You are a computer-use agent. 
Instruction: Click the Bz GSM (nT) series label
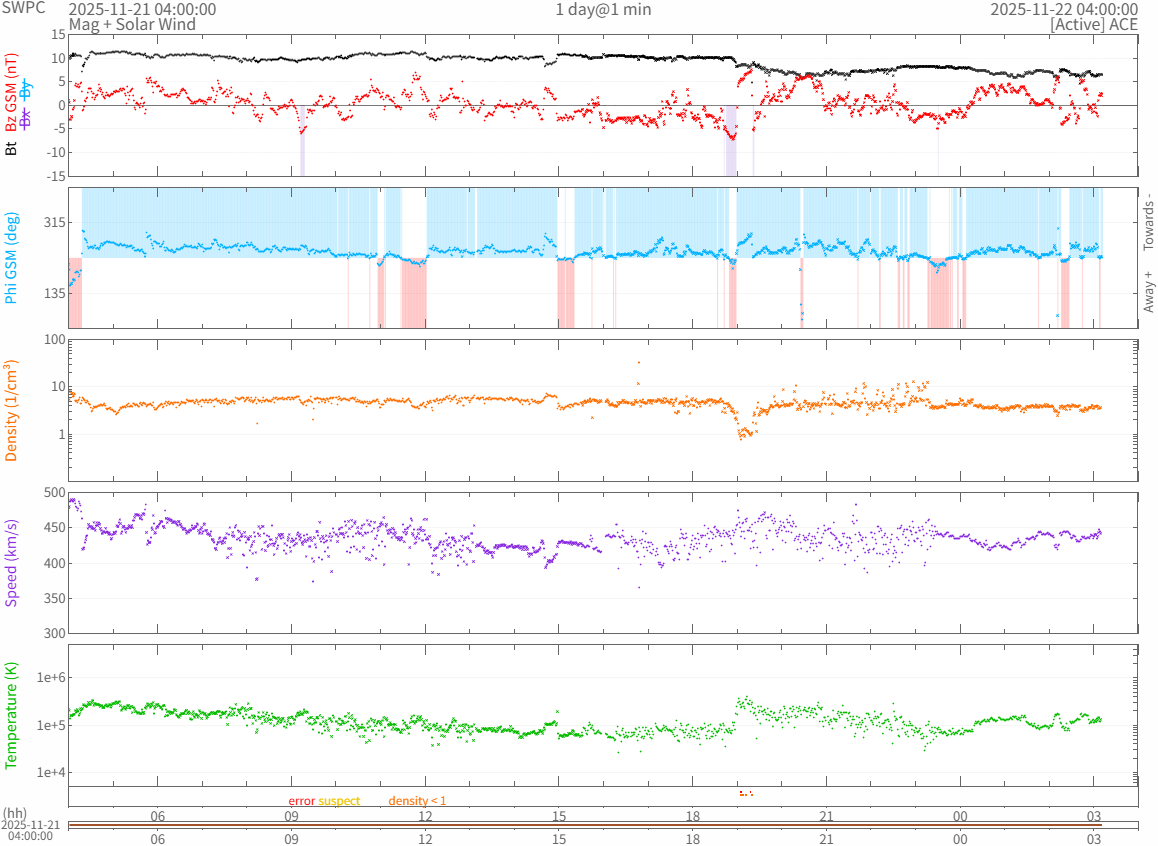pyautogui.click(x=12, y=92)
